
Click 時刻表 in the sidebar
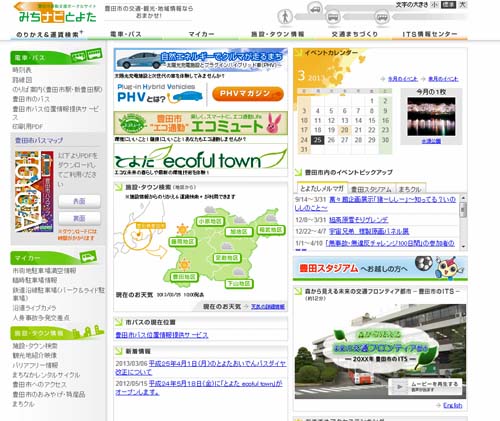[22, 70]
